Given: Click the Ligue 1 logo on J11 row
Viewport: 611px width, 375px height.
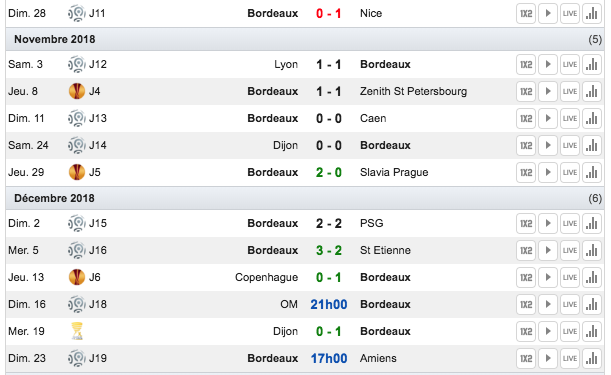Looking at the screenshot, I should 77,13.
